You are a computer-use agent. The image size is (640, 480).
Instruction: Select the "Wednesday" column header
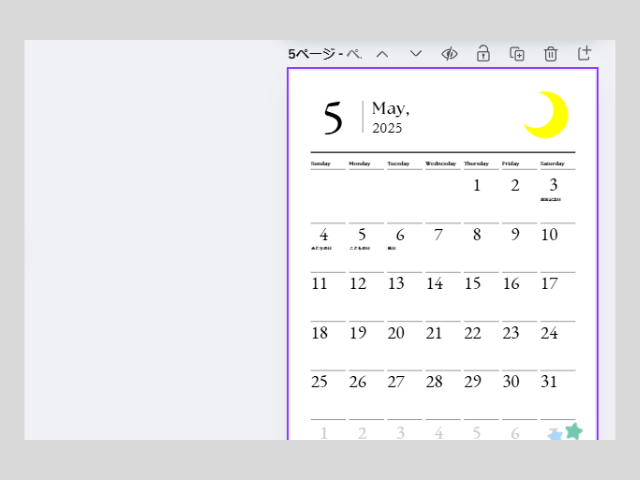[440, 163]
